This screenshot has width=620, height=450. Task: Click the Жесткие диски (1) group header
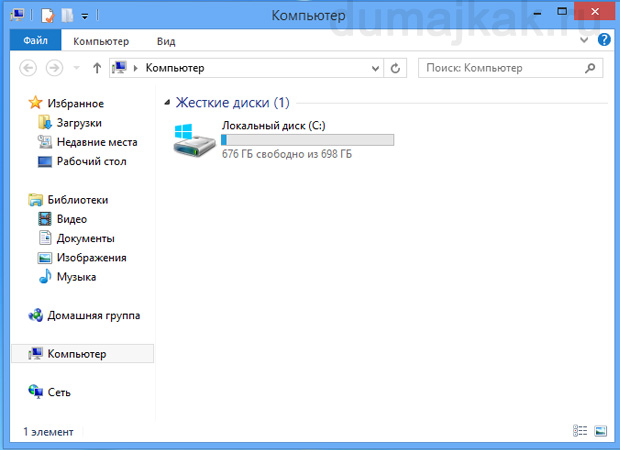click(232, 103)
